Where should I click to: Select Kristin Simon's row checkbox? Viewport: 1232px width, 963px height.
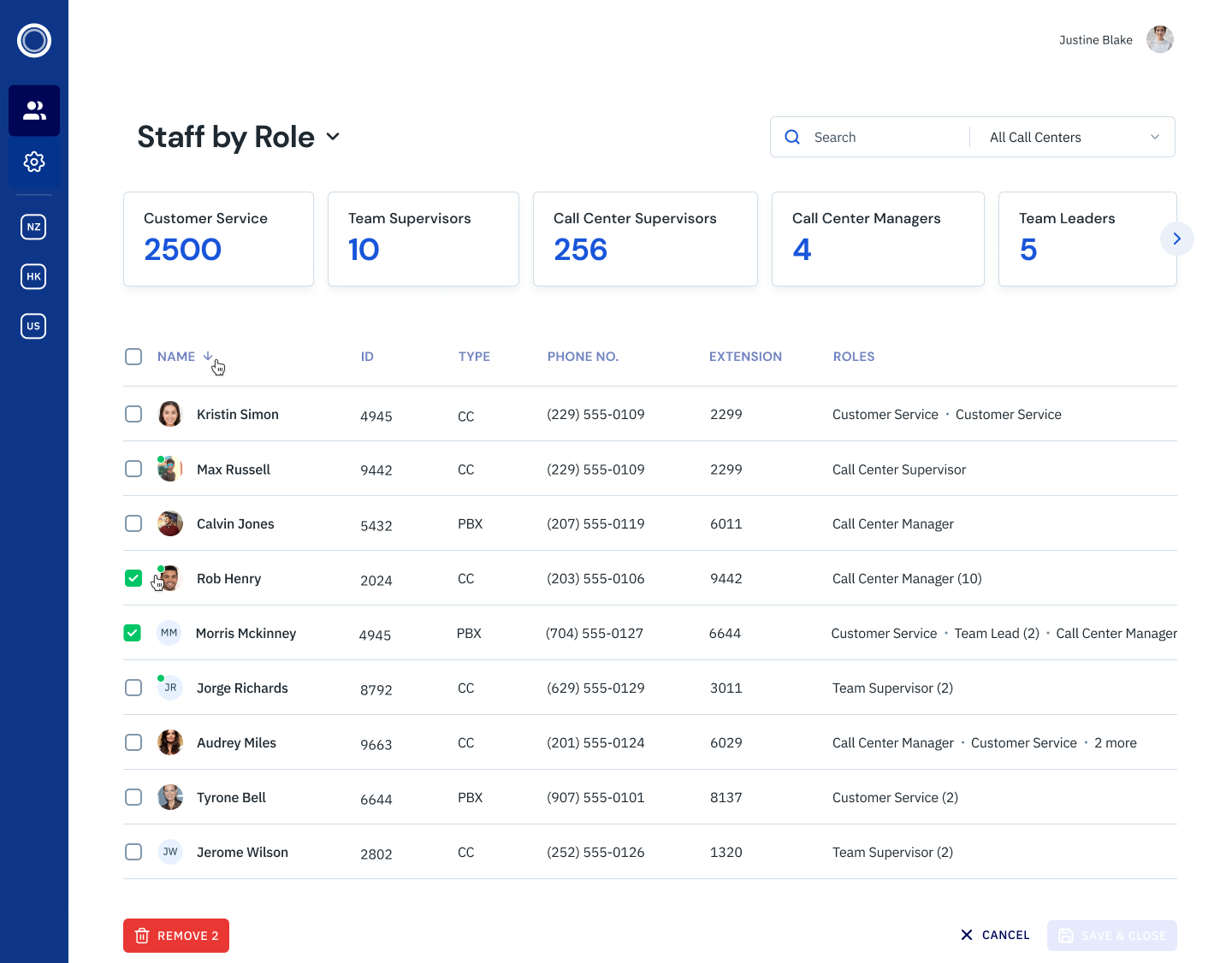(x=133, y=414)
